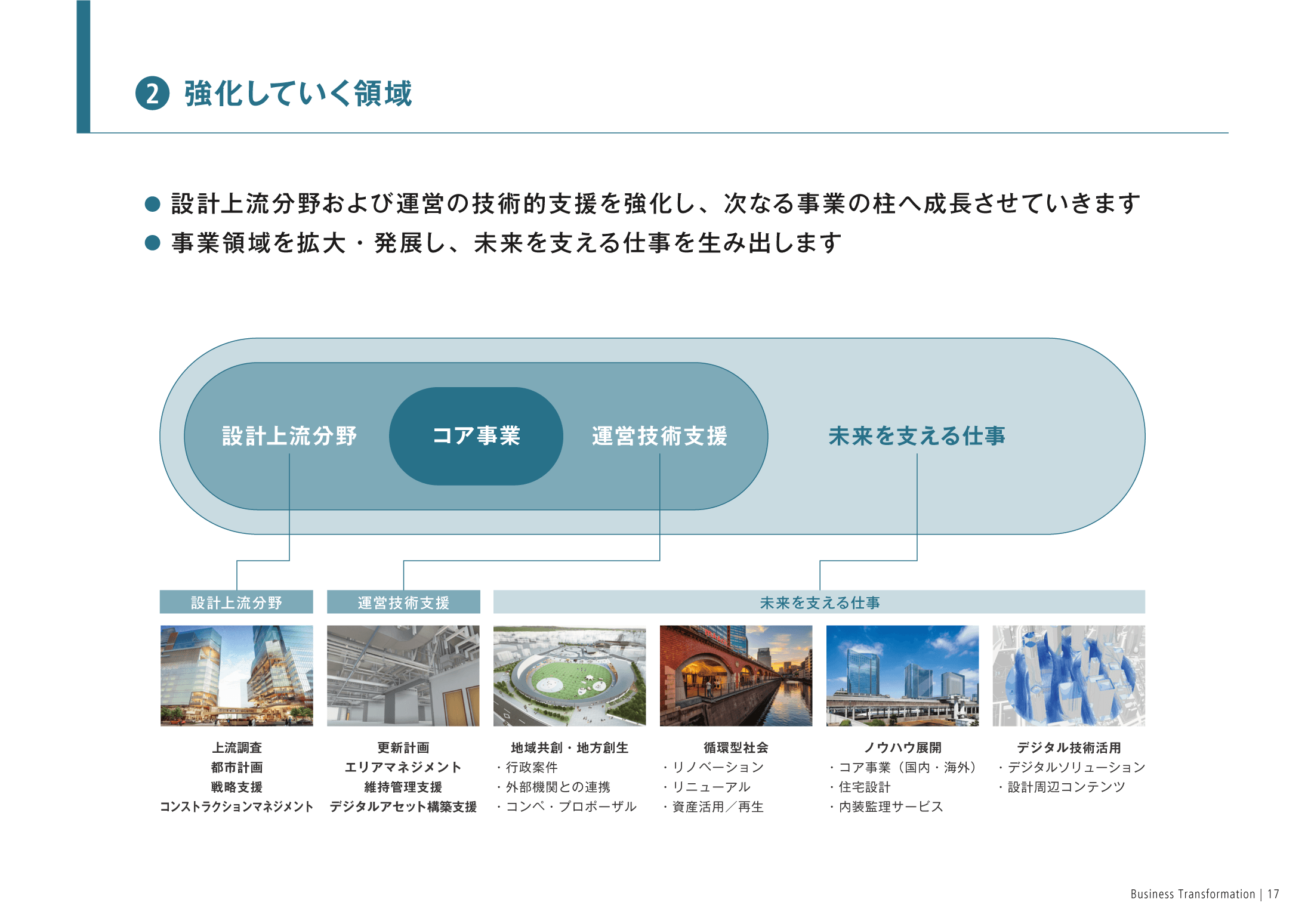Click the 地域共創・地方創生 heading
This screenshot has width=1305, height=924.
coord(569,747)
